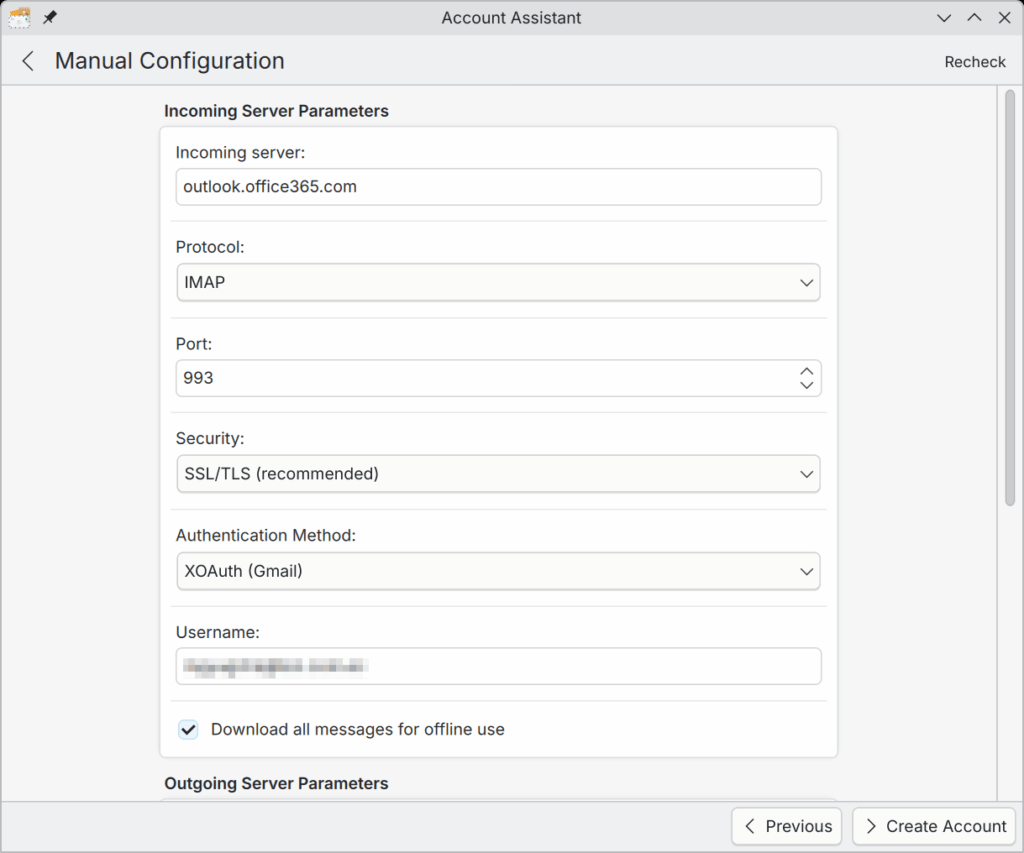The width and height of the screenshot is (1024, 853).
Task: Toggle Download all messages for offline use
Action: pyautogui.click(x=188, y=729)
